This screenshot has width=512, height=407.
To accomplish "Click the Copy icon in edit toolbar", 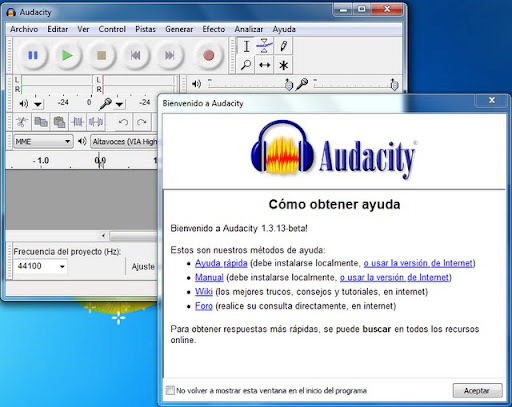I will coord(41,122).
